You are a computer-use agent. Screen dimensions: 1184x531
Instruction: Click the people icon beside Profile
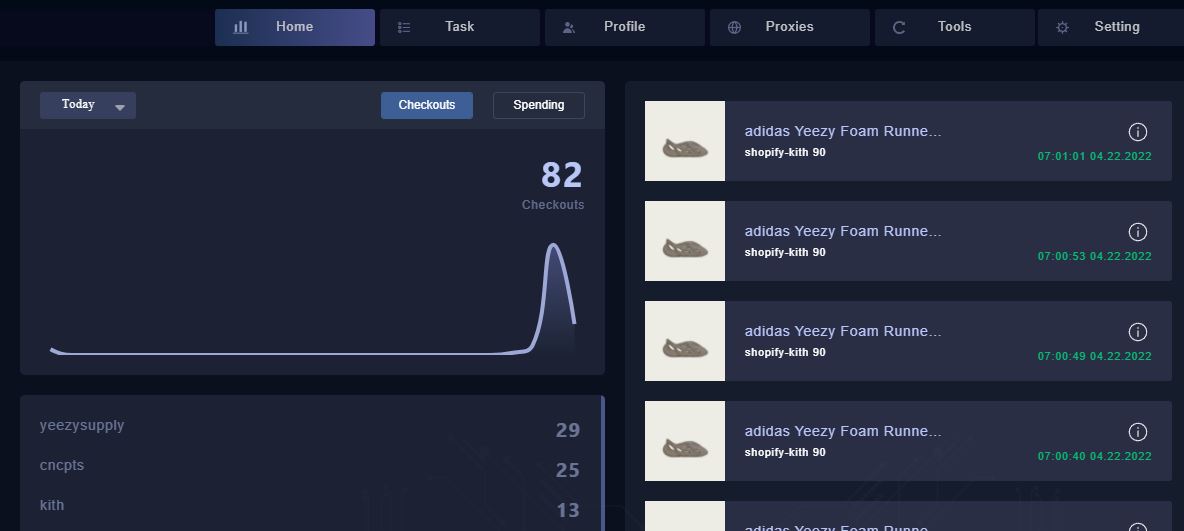pos(569,27)
